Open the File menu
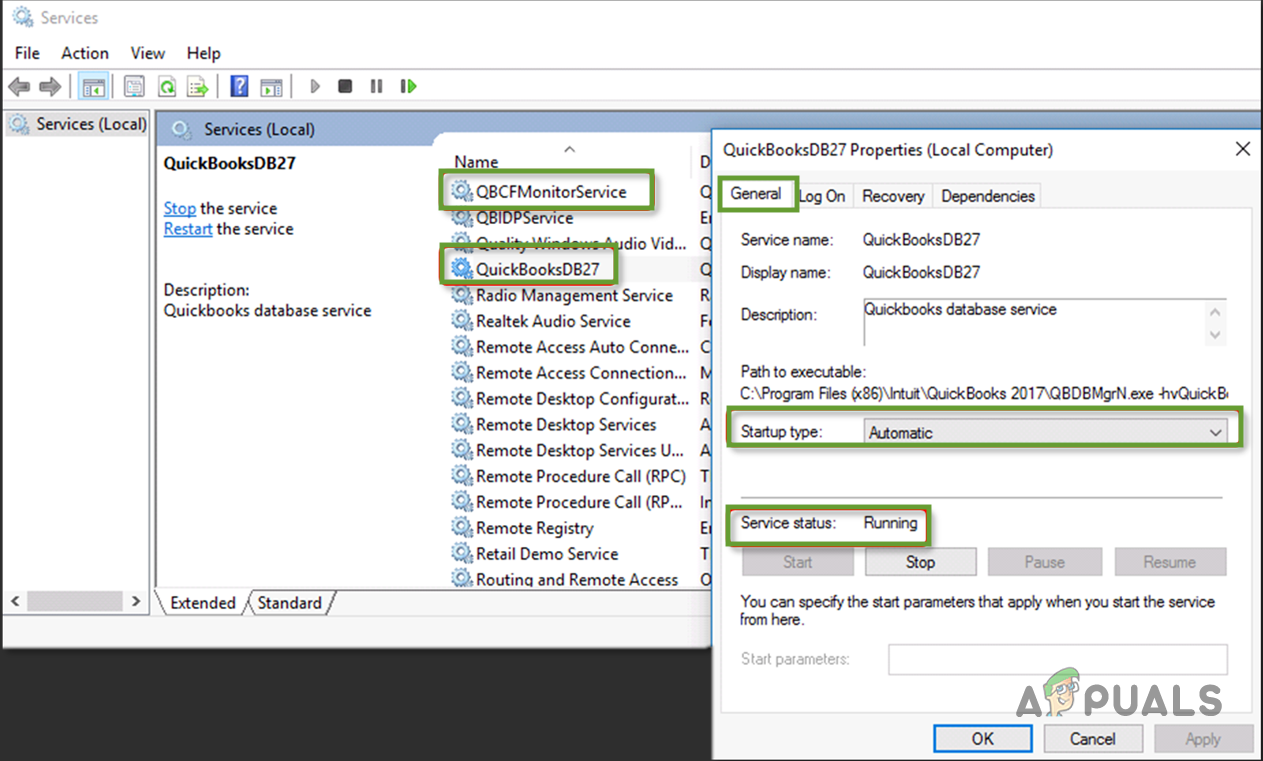Screen dimensions: 1263x761 tap(28, 53)
